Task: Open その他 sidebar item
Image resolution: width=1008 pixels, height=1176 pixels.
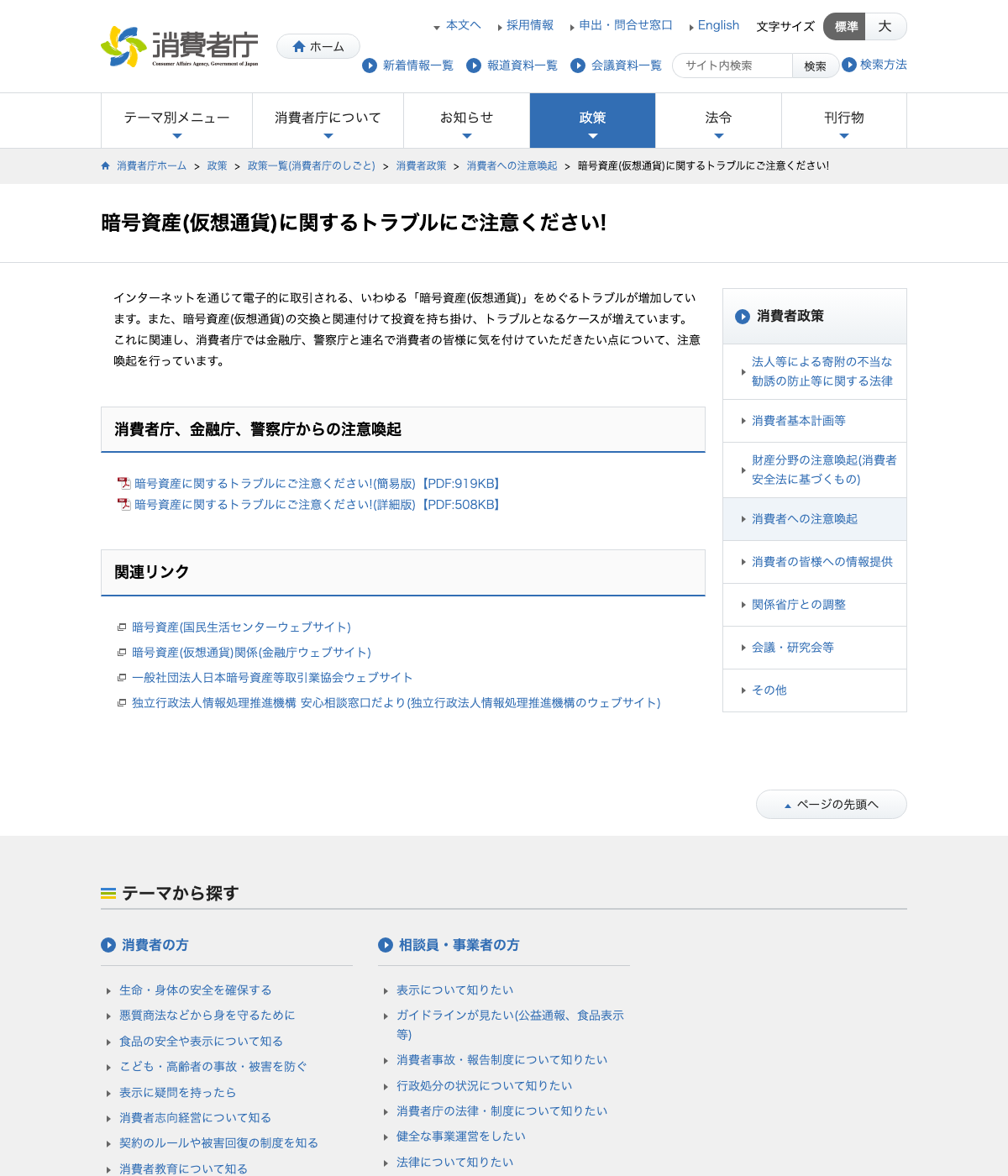Action: tap(815, 690)
